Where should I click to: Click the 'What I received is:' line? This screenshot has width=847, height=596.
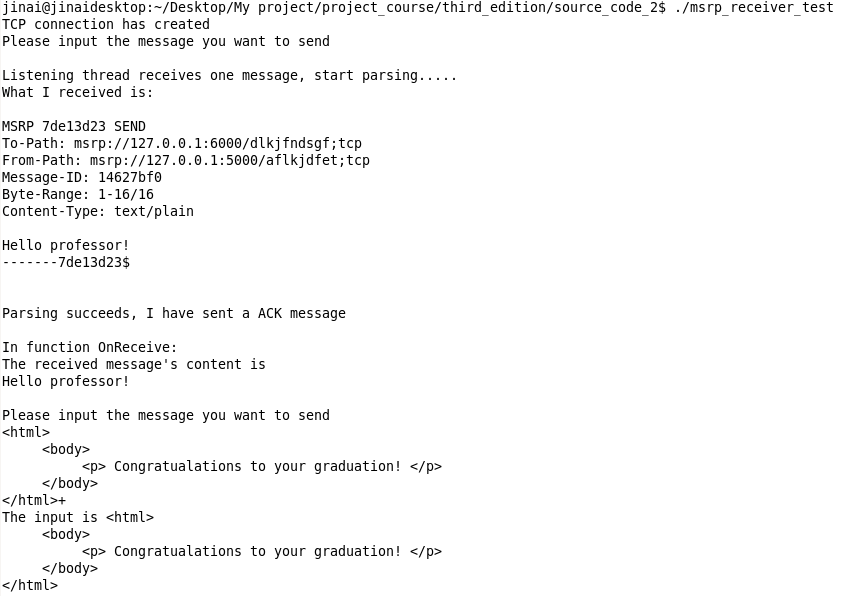[78, 92]
